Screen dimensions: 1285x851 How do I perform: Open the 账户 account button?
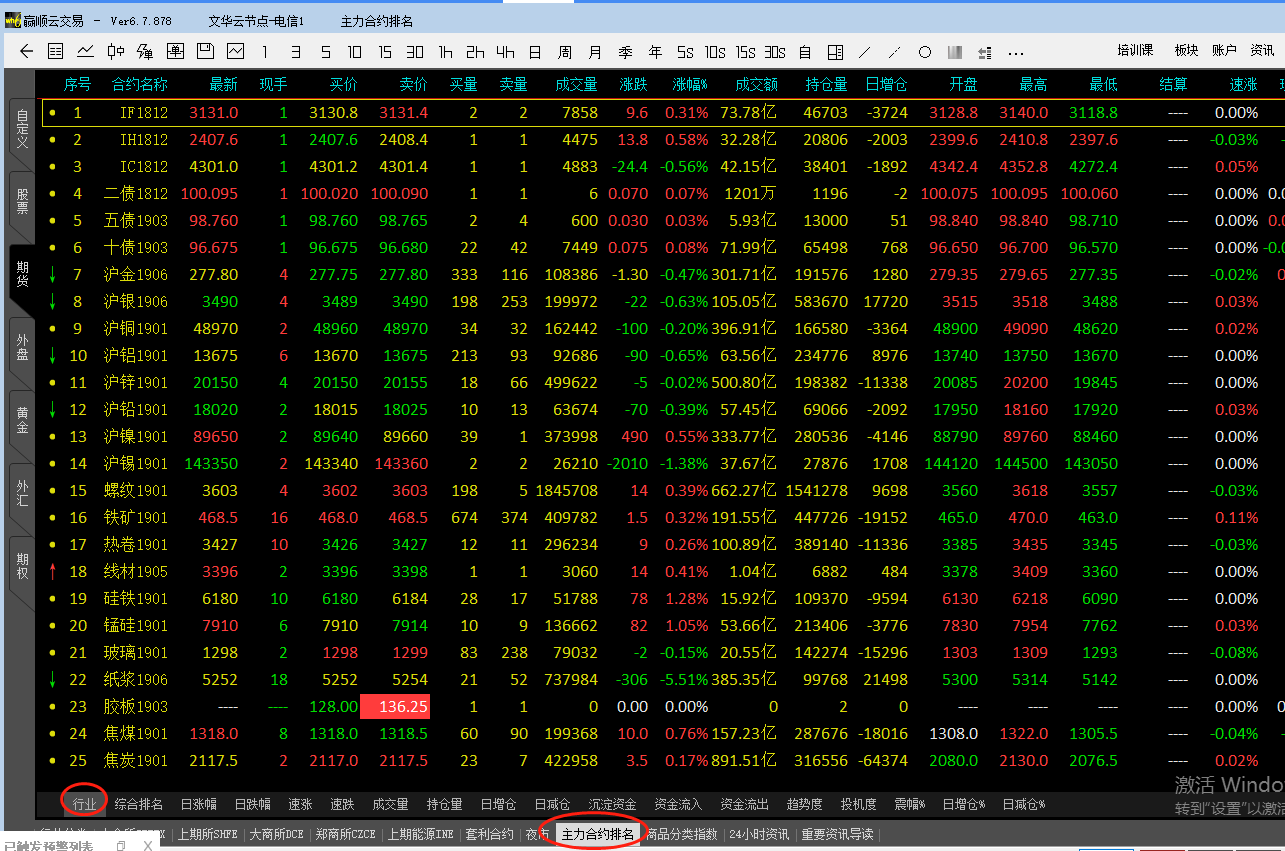click(1224, 50)
